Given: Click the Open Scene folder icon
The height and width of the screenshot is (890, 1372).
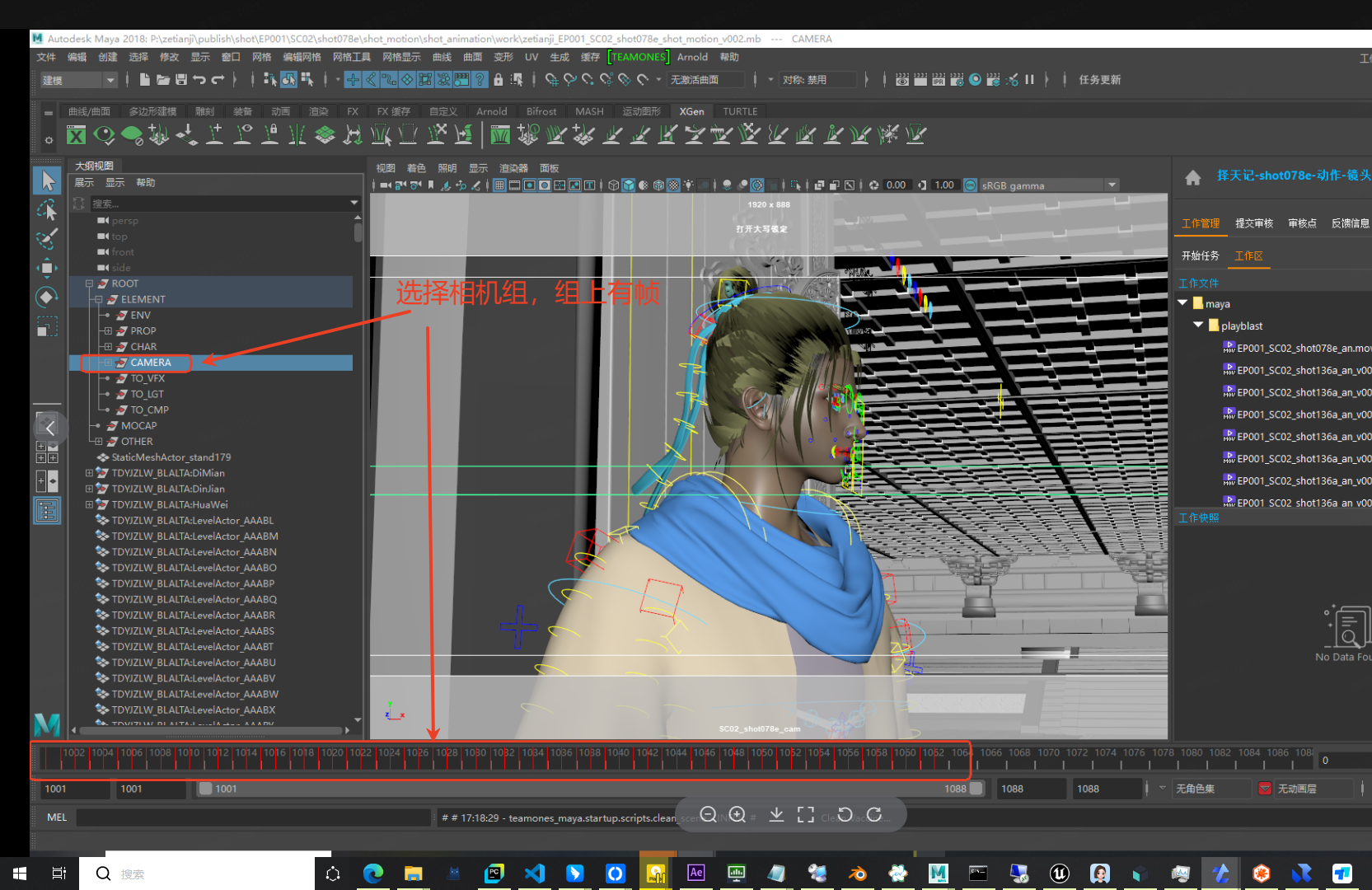Looking at the screenshot, I should point(163,80).
